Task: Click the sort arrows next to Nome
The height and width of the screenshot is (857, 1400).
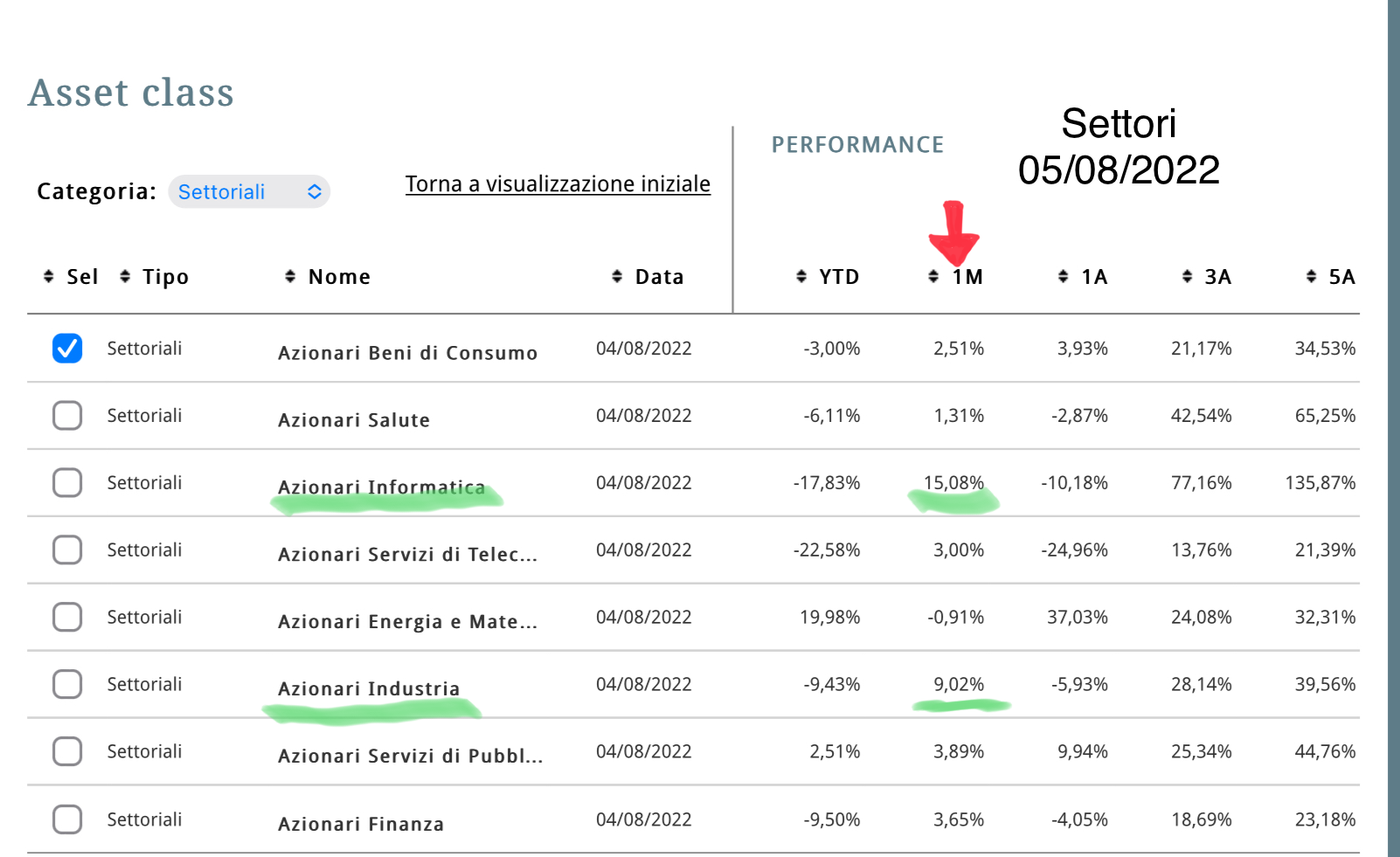Action: coord(290,277)
